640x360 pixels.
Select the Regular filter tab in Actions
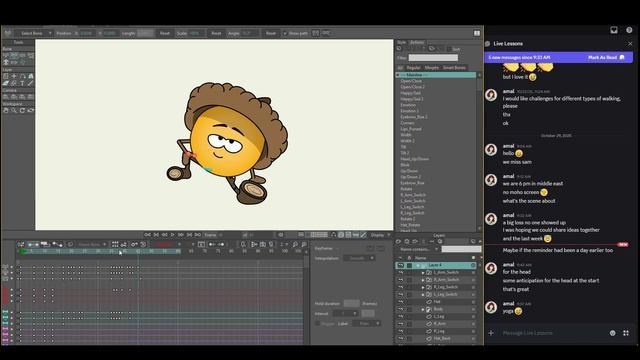coord(413,68)
